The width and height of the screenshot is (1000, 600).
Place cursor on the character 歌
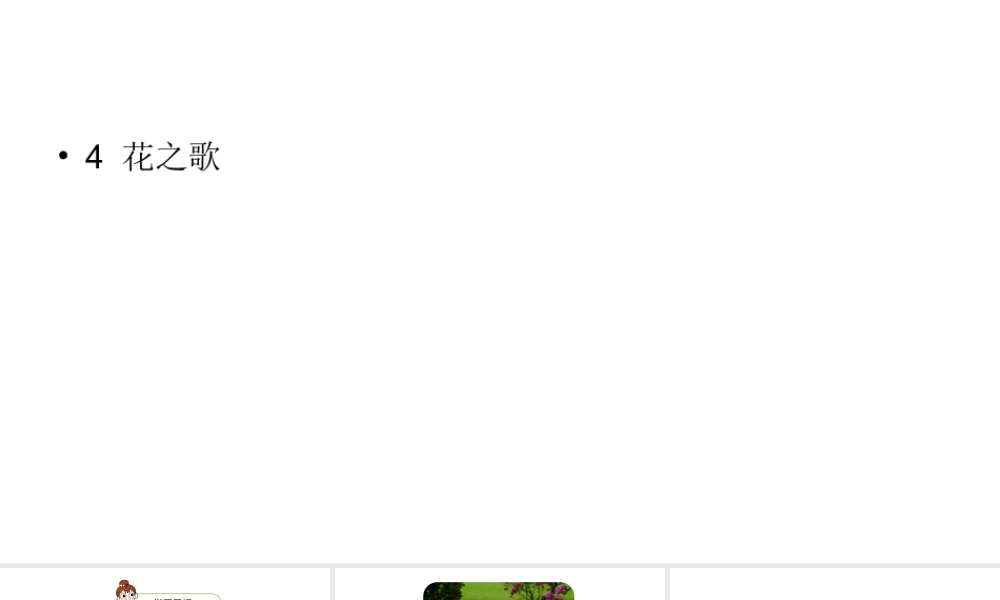click(x=205, y=157)
